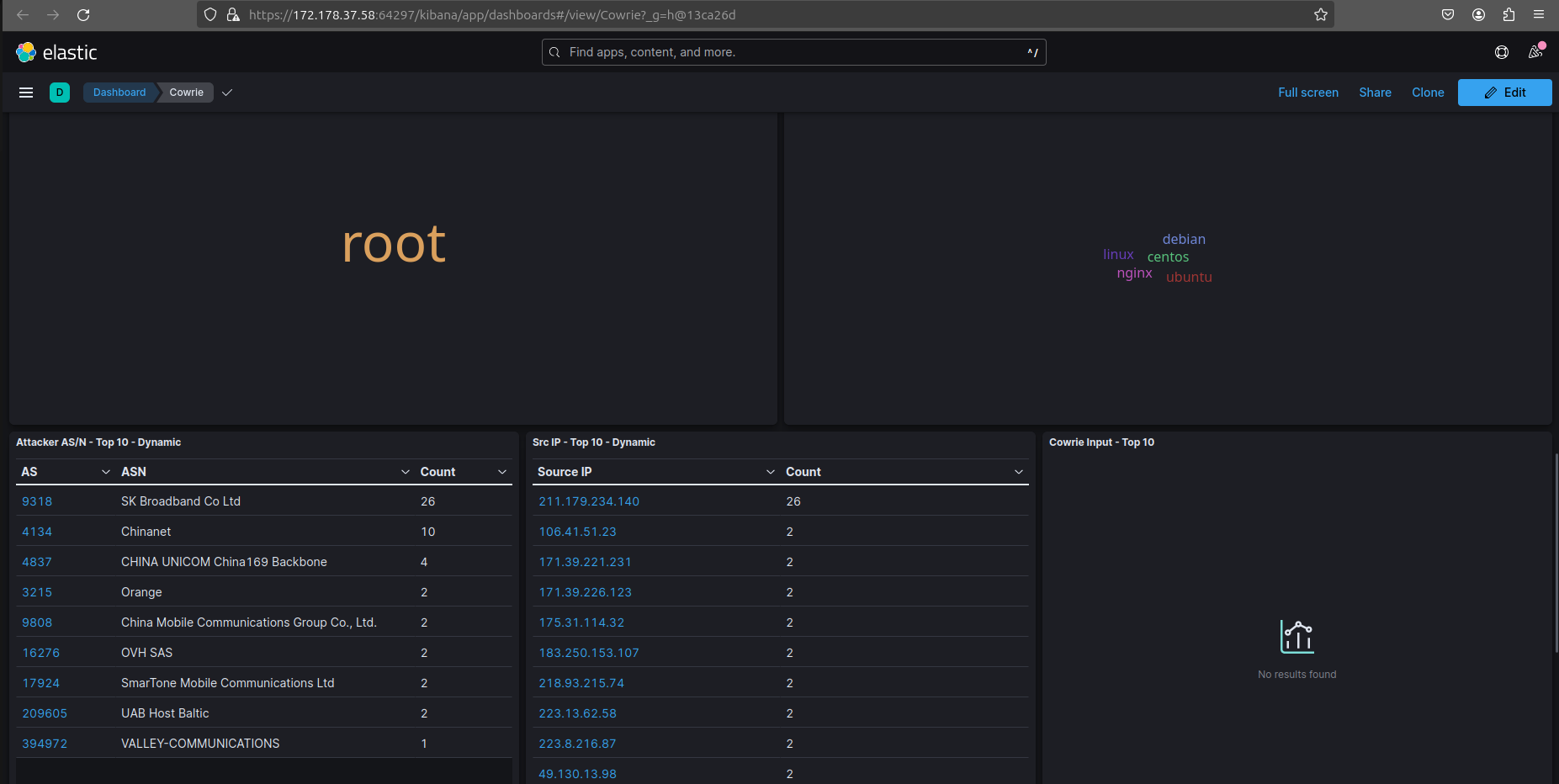The width and height of the screenshot is (1559, 784).
Task: Click source IP 171.39.226.123
Action: click(585, 592)
